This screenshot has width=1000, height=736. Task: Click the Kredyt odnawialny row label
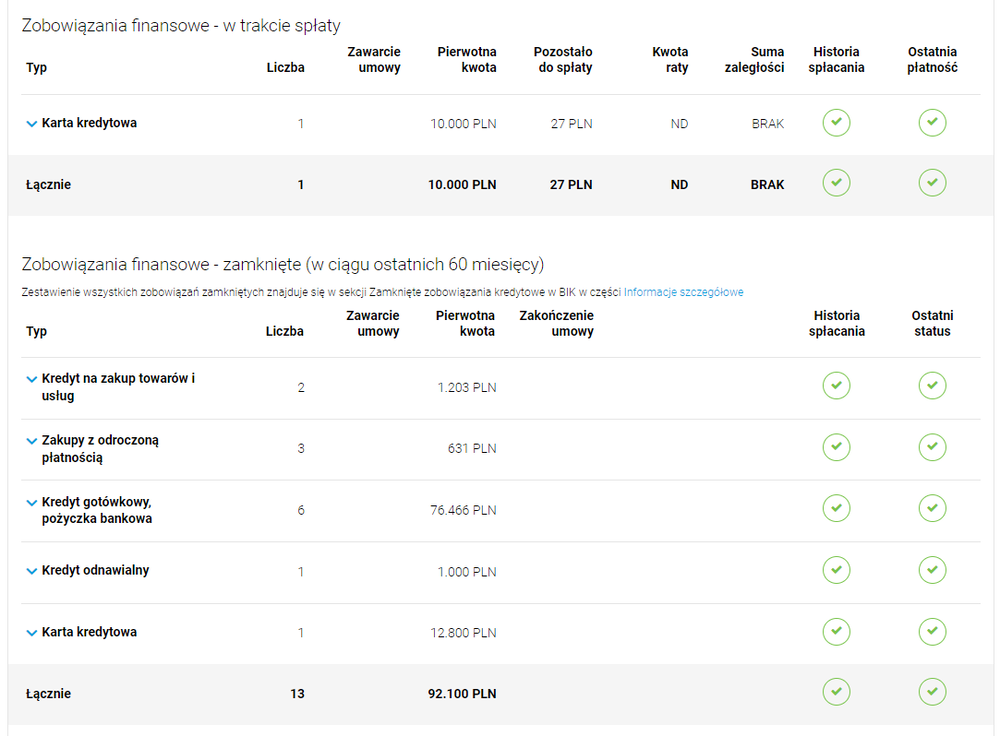pyautogui.click(x=96, y=570)
